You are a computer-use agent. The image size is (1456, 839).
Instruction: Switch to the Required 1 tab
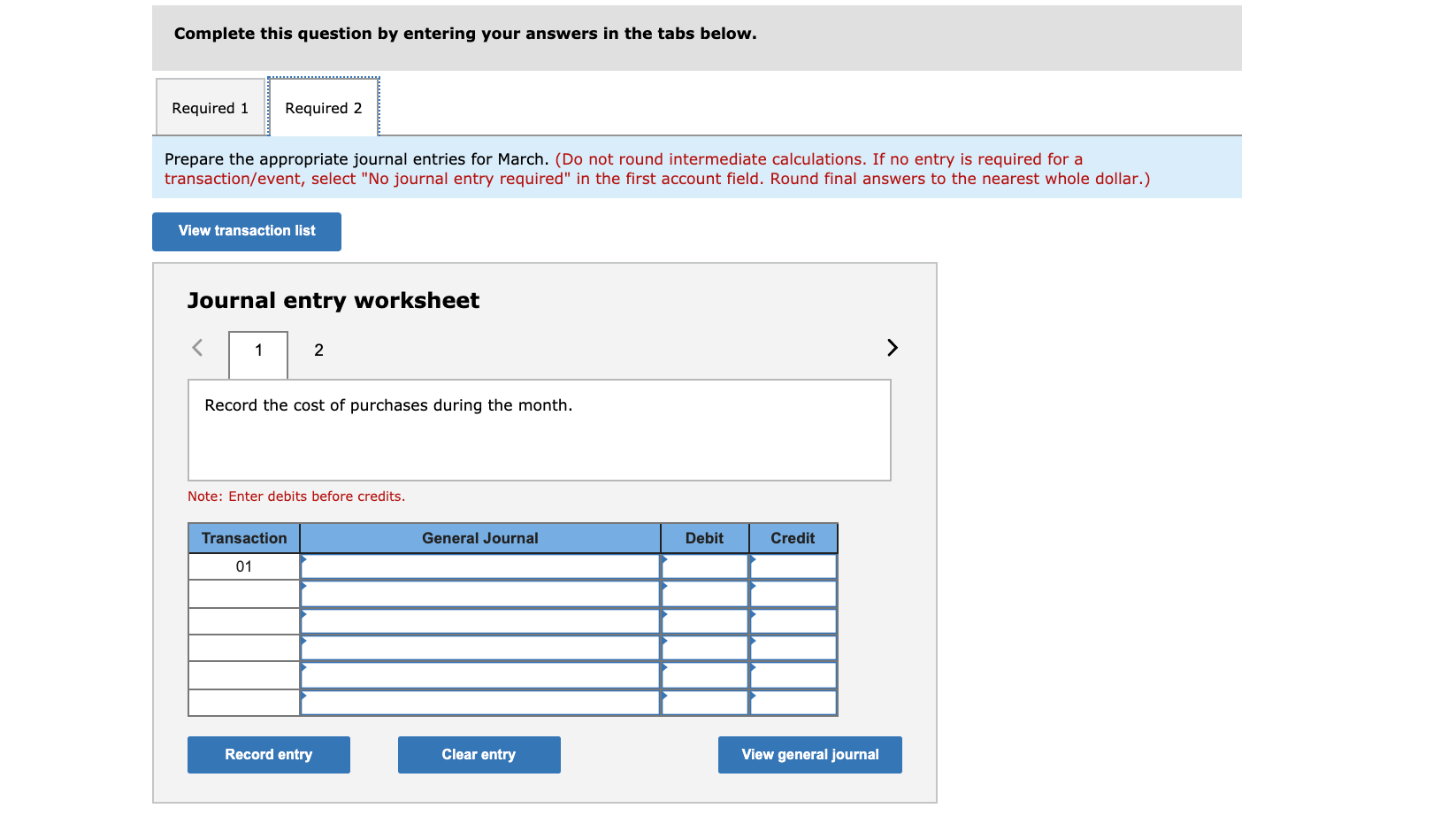tap(211, 107)
